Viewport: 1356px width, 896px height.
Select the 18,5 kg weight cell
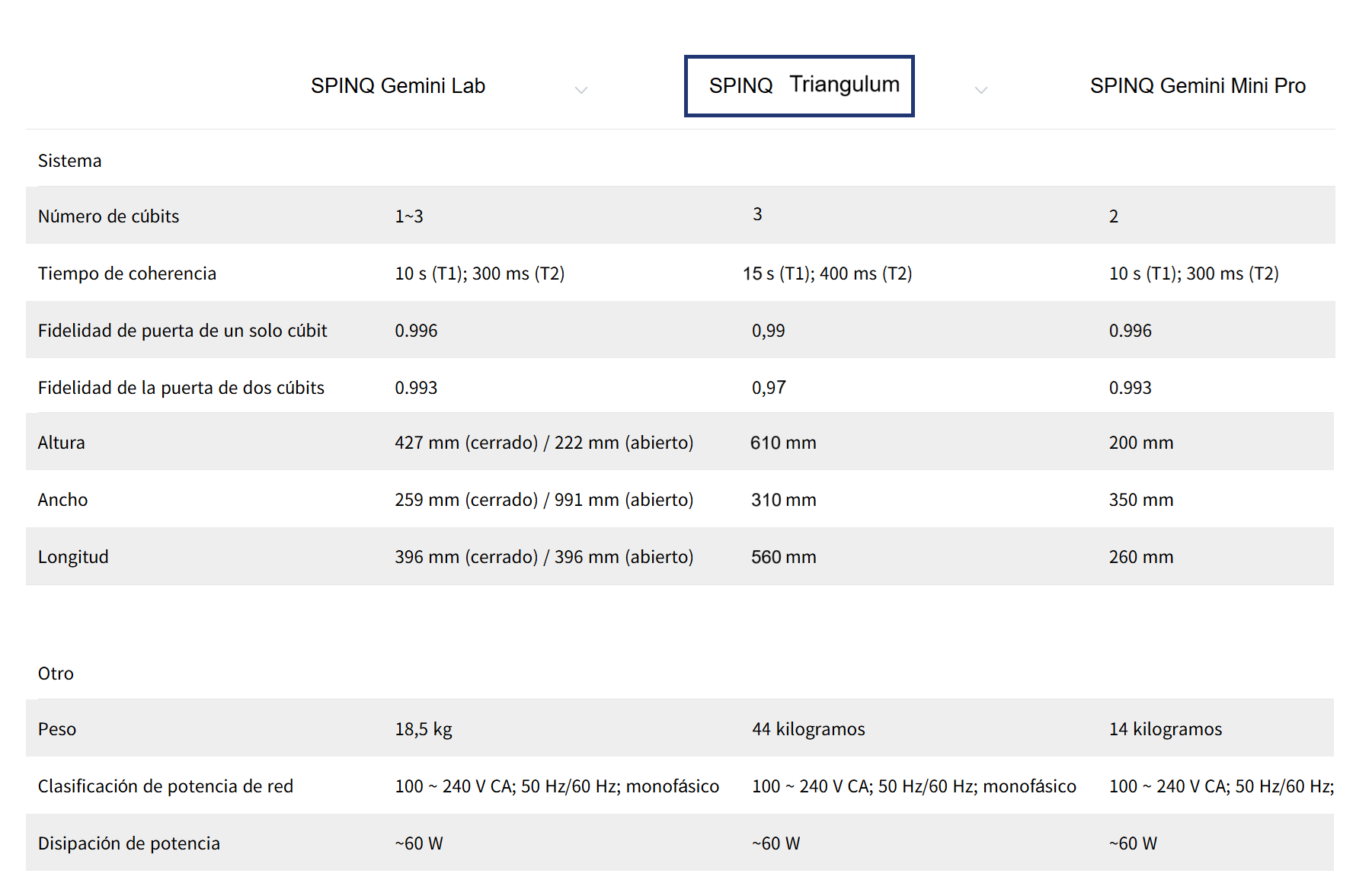(x=424, y=729)
